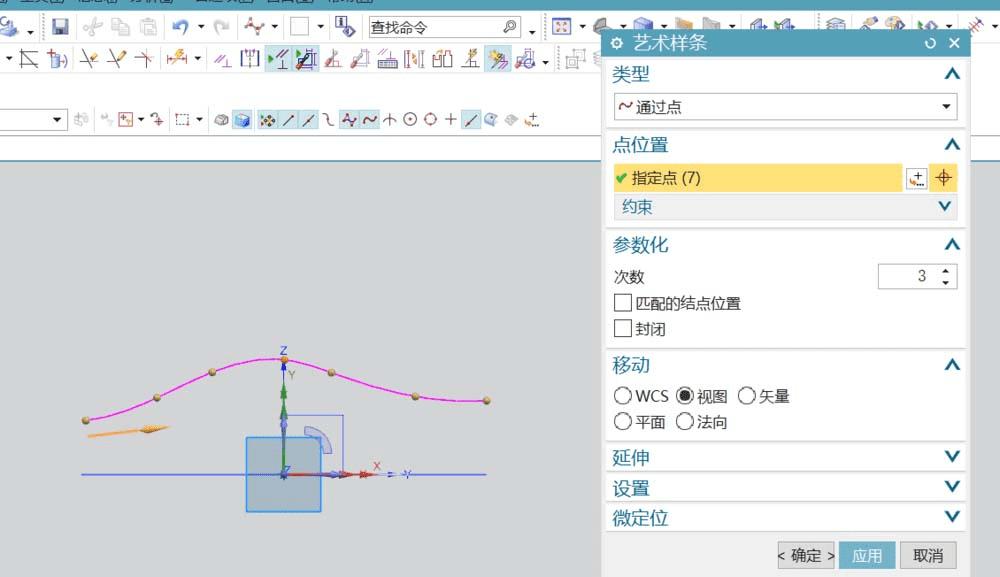Expand the 设置 section
Image resolution: width=1000 pixels, height=577 pixels.
pyautogui.click(x=952, y=486)
